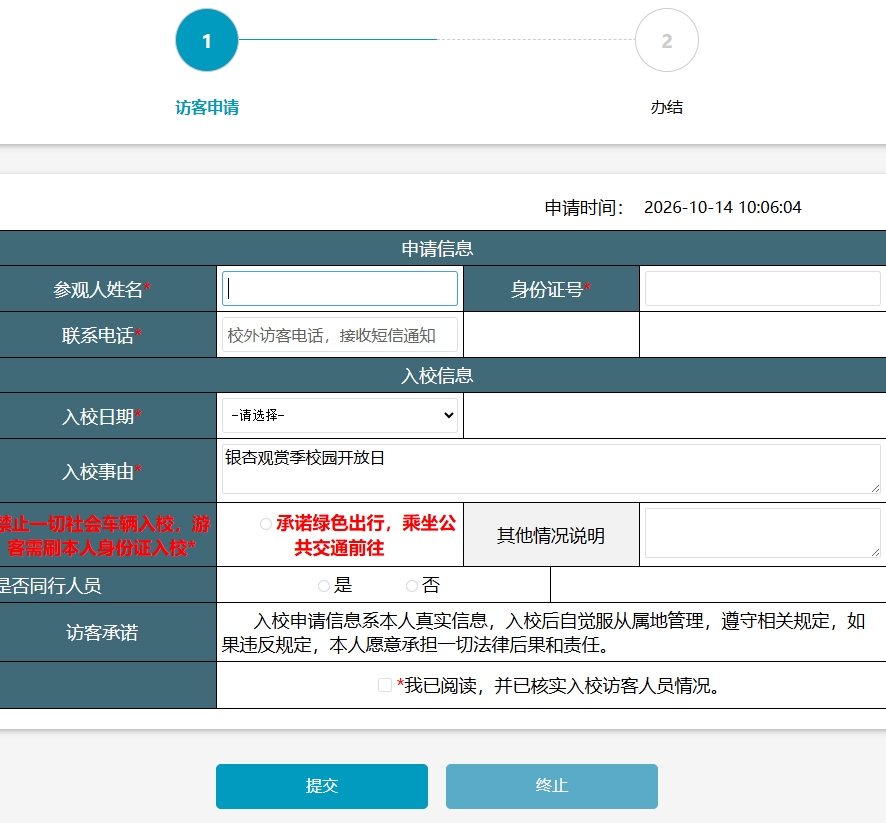This screenshot has width=886, height=823.
Task: Click the 访客承诺 row label
Action: (x=102, y=633)
